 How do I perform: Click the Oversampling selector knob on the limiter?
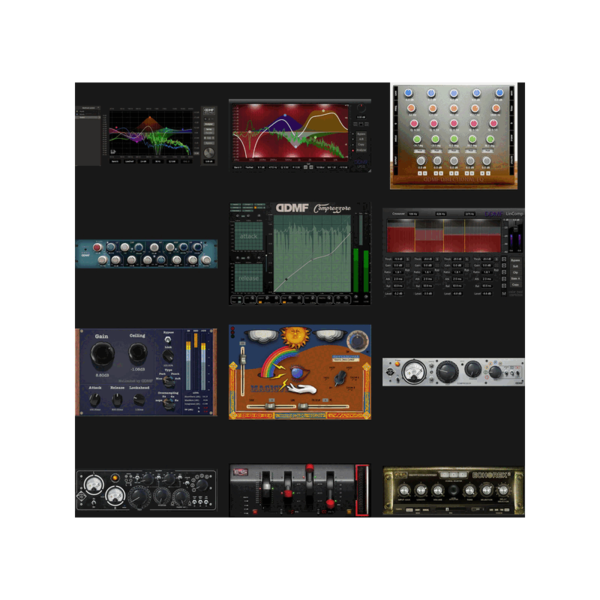click(x=168, y=404)
